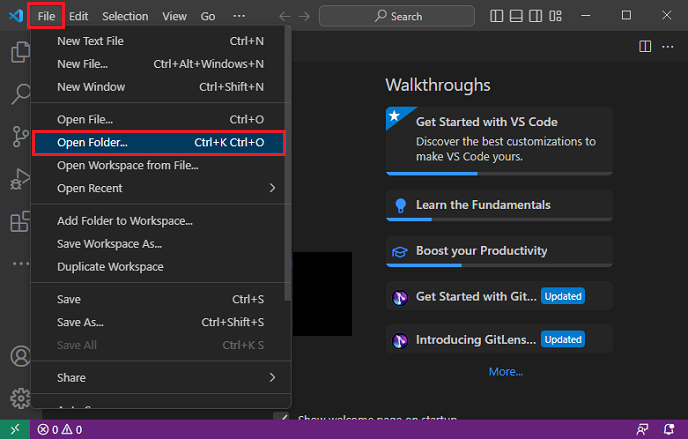This screenshot has width=688, height=439.
Task: Click Updated badge on Get Started with Git
Action: tap(563, 296)
